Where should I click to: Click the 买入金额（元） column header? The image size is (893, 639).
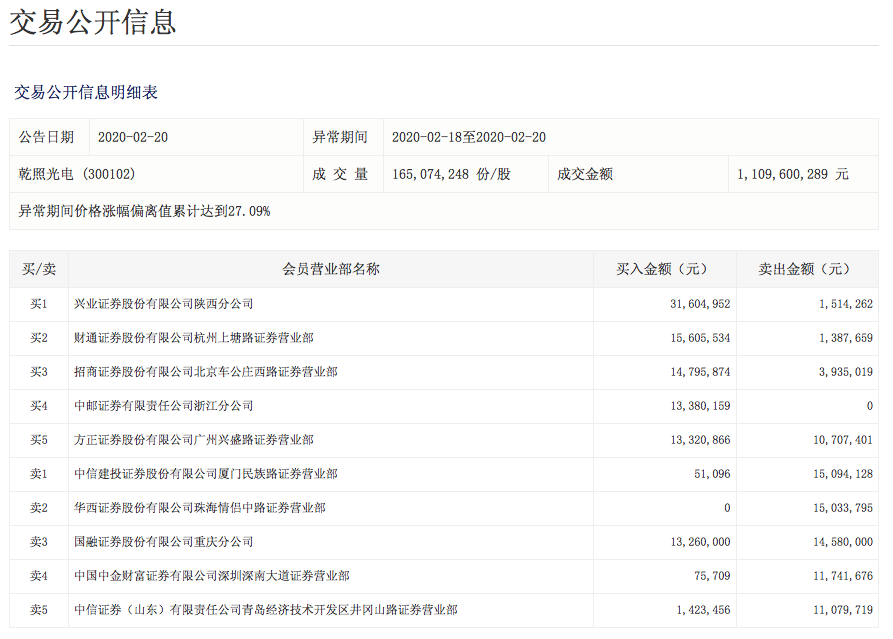click(664, 269)
